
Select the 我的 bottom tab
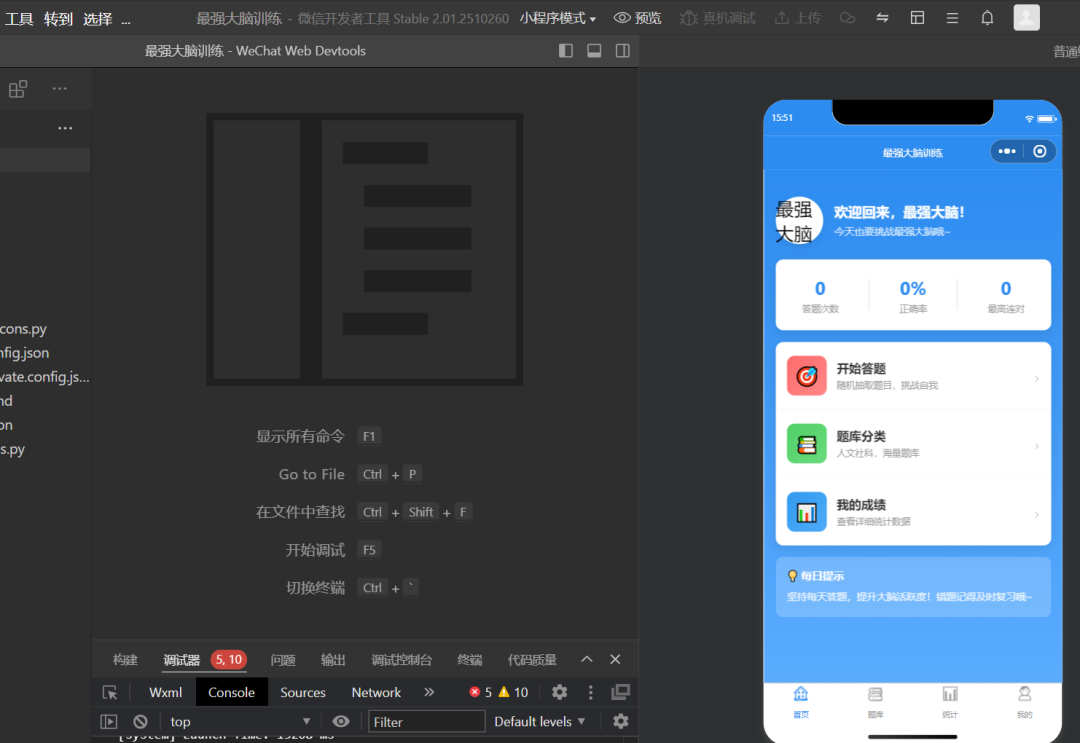[x=1024, y=702]
